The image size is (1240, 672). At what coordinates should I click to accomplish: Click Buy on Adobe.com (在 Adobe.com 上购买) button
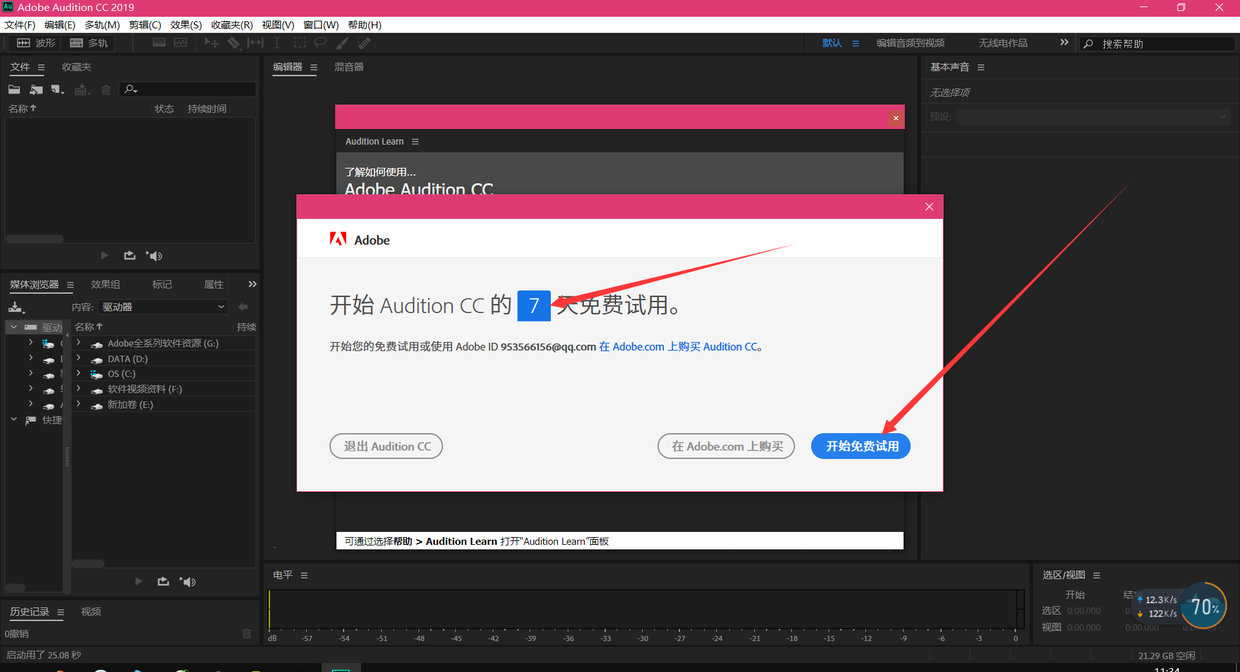726,446
